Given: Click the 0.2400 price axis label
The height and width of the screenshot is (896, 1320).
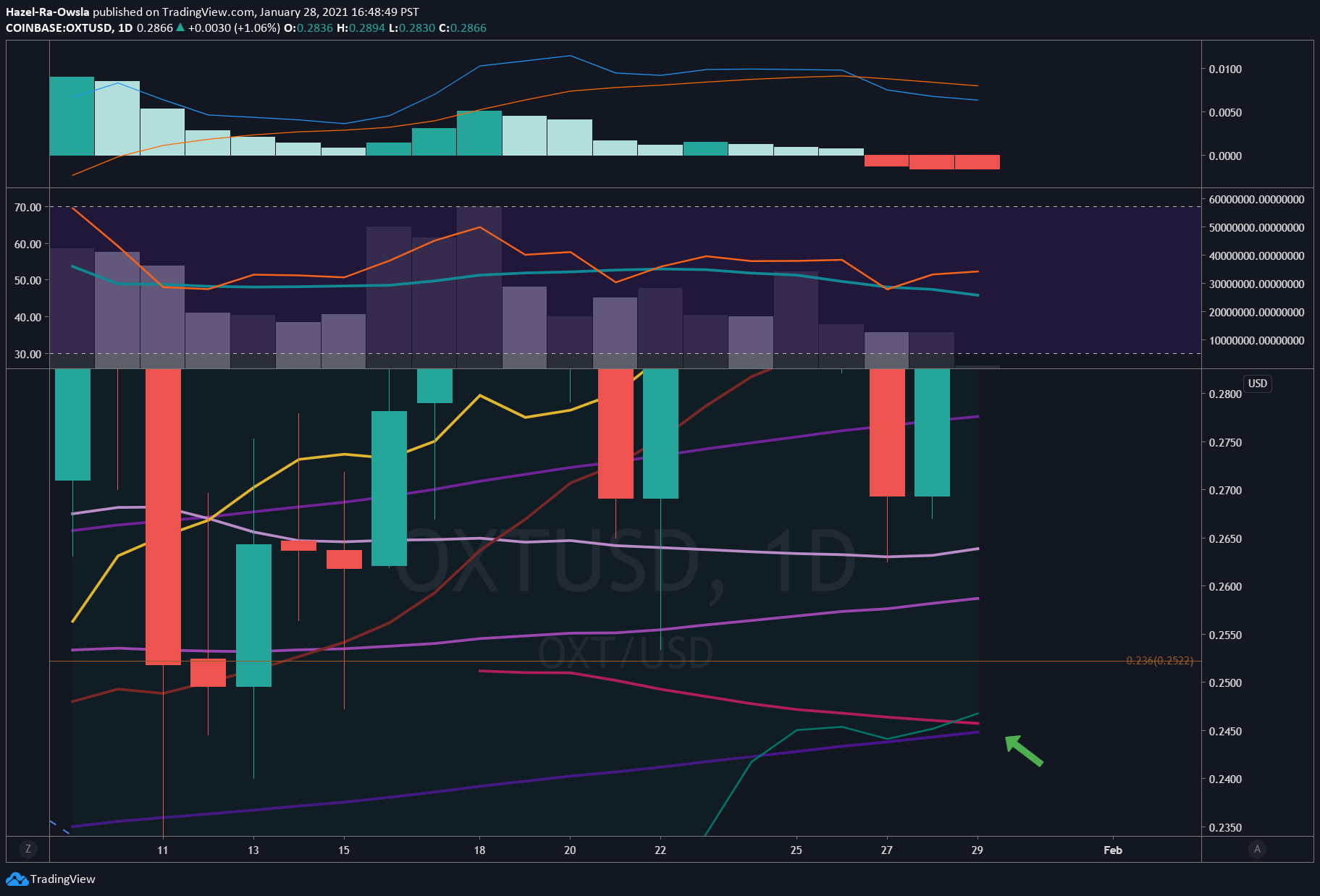Looking at the screenshot, I should [1225, 779].
